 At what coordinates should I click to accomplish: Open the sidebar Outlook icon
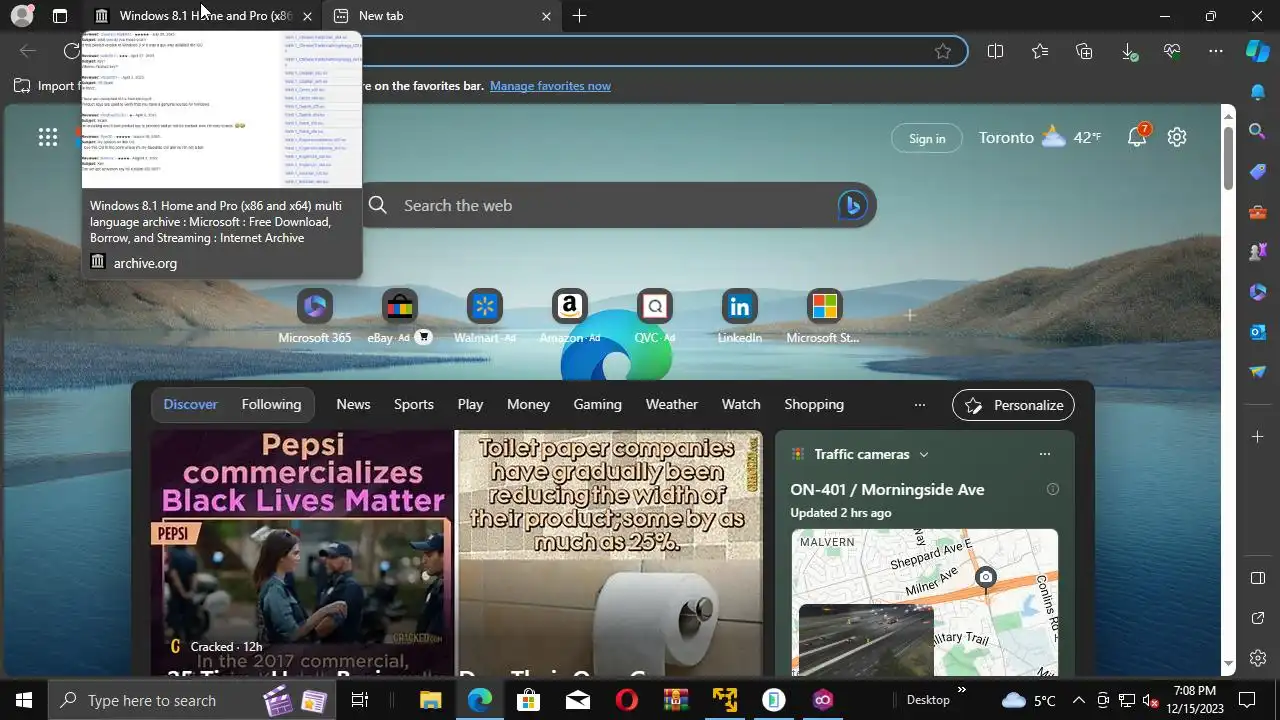1258,331
